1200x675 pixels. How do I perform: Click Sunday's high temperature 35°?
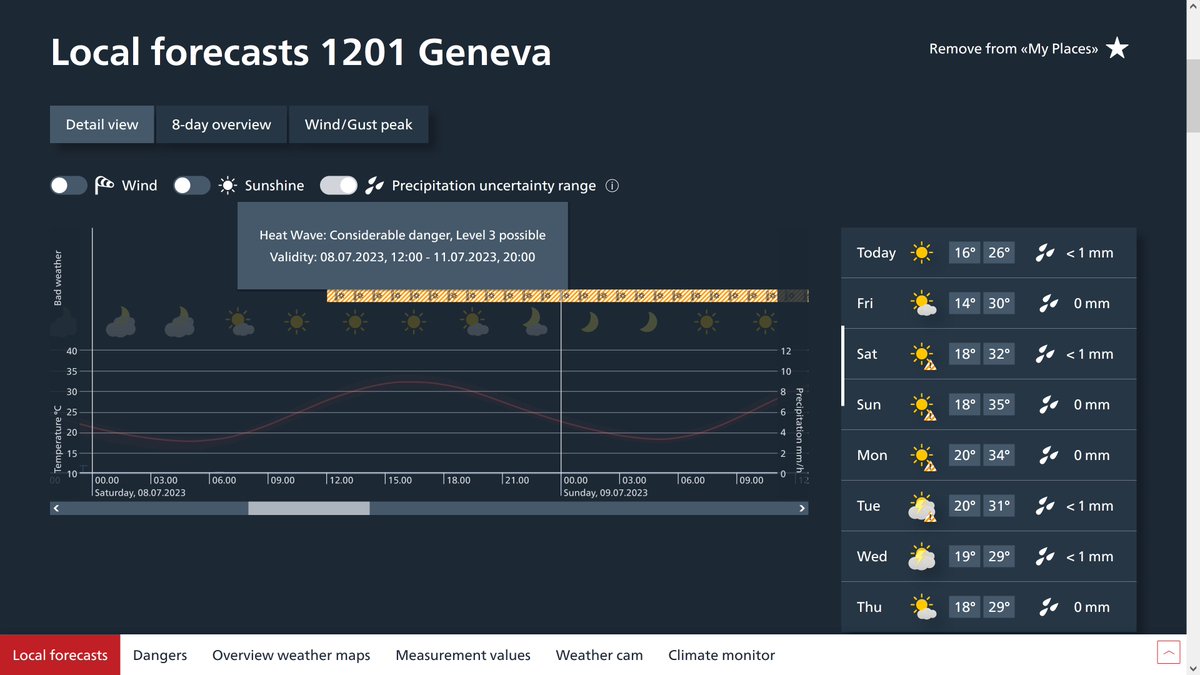pos(998,405)
